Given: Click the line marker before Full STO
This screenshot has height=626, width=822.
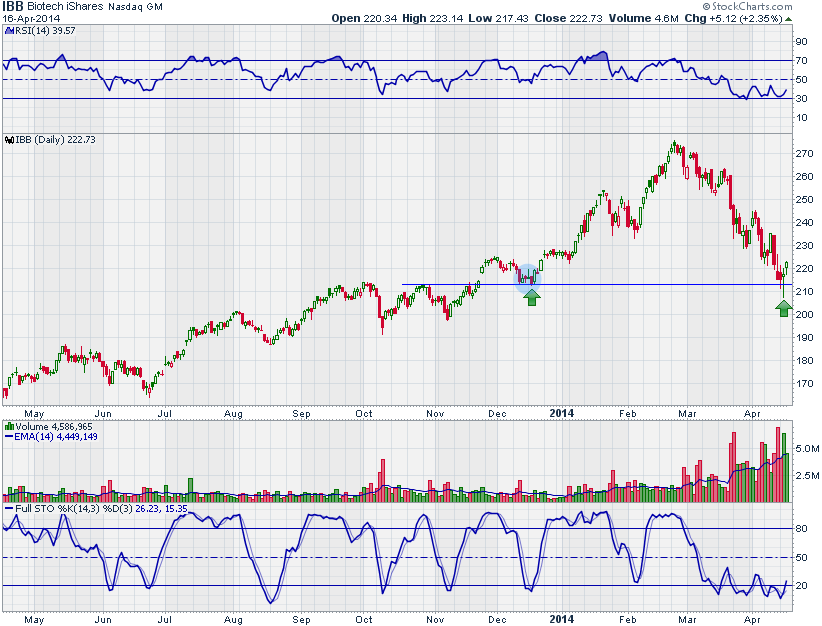Looking at the screenshot, I should pos(9,509).
